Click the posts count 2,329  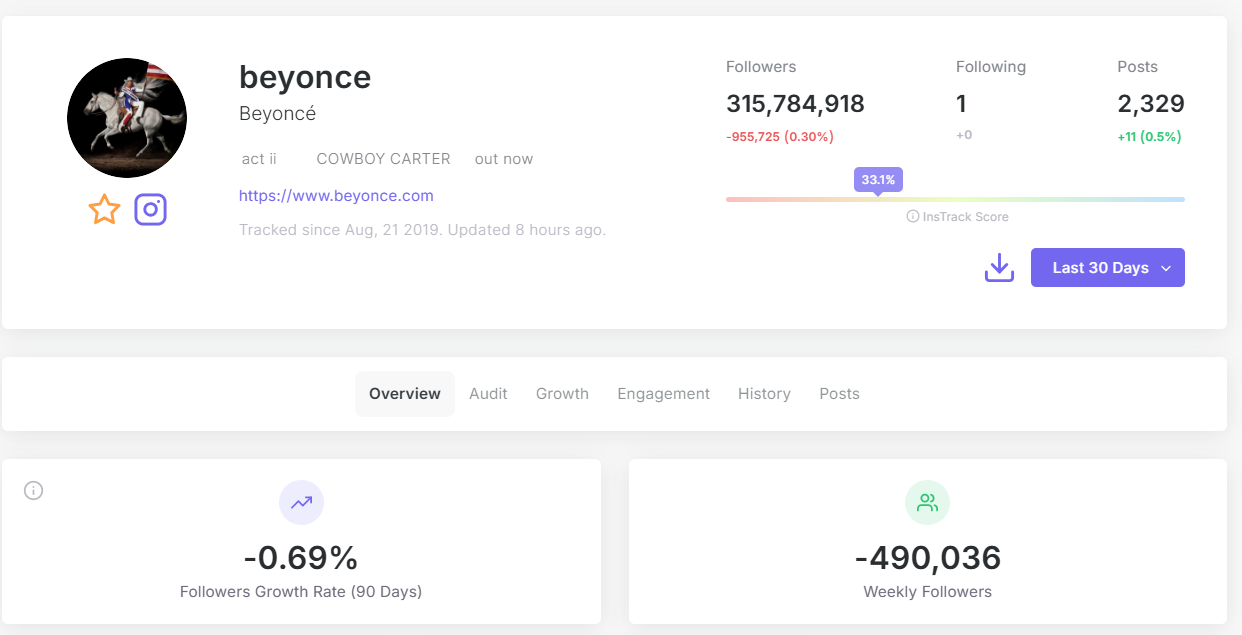pyautogui.click(x=1151, y=104)
